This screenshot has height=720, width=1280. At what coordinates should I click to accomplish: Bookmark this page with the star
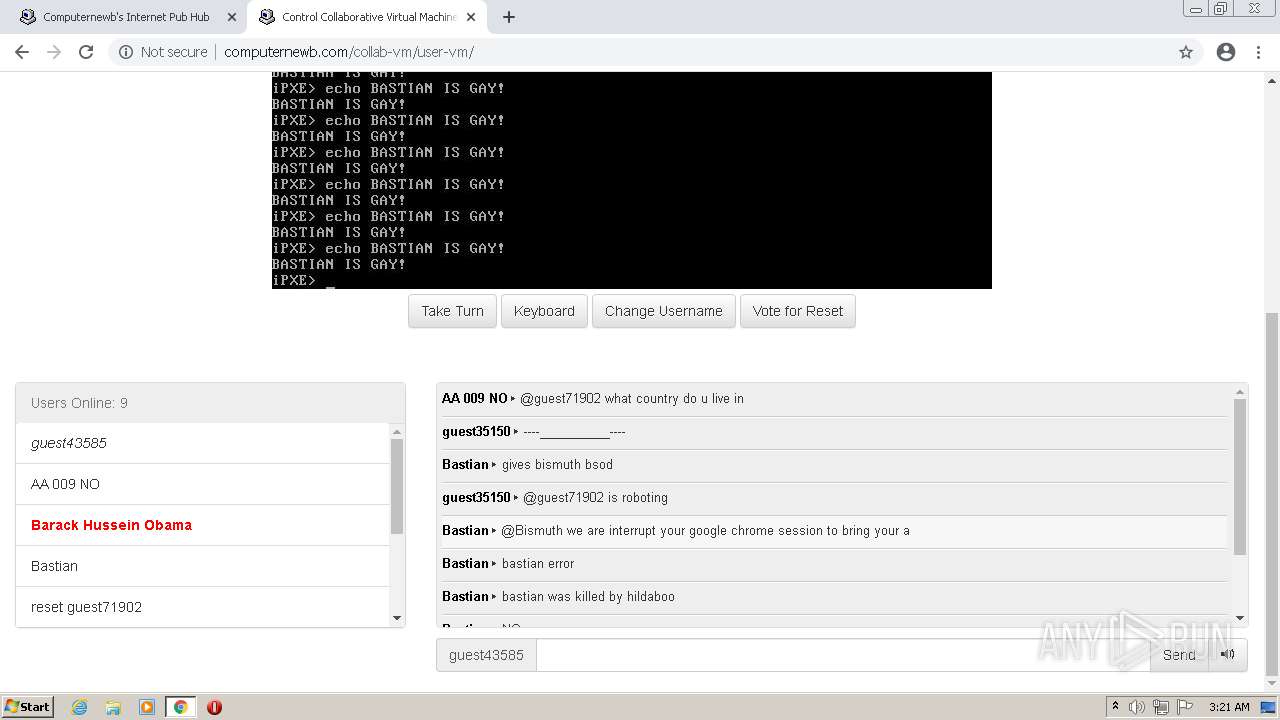pyautogui.click(x=1186, y=52)
